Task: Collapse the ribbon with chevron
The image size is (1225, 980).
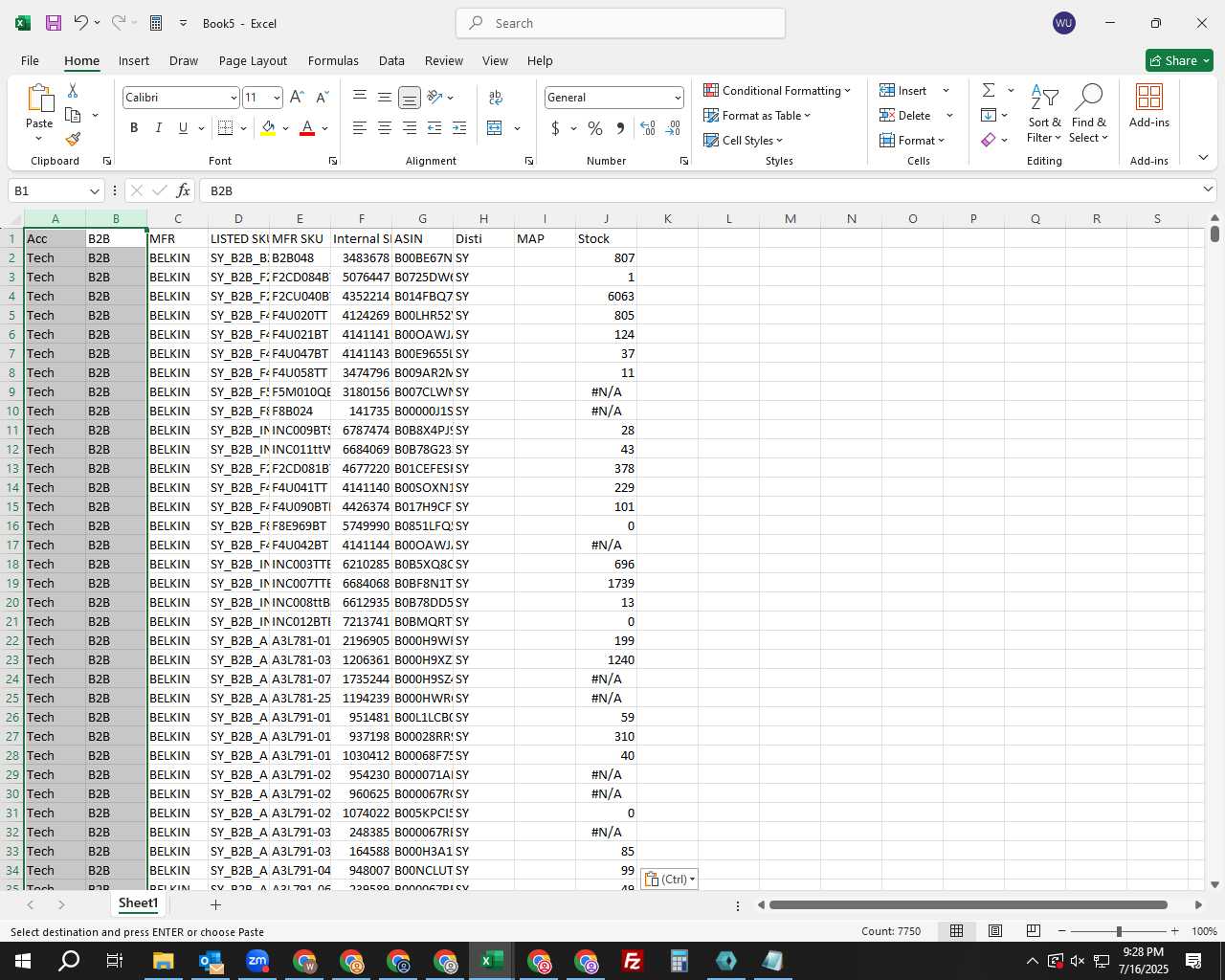Action: click(1203, 158)
